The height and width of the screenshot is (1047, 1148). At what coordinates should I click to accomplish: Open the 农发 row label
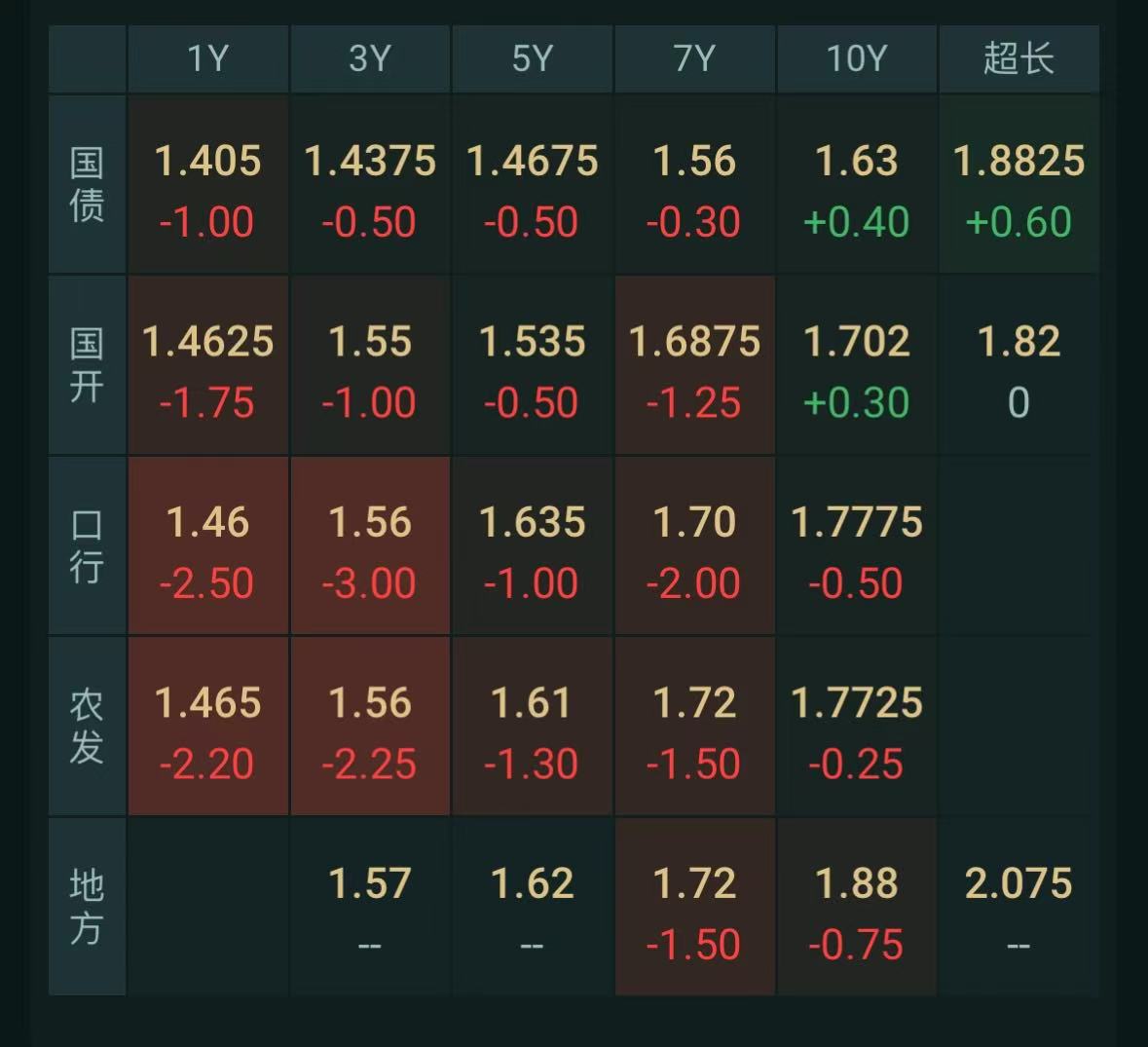87,727
